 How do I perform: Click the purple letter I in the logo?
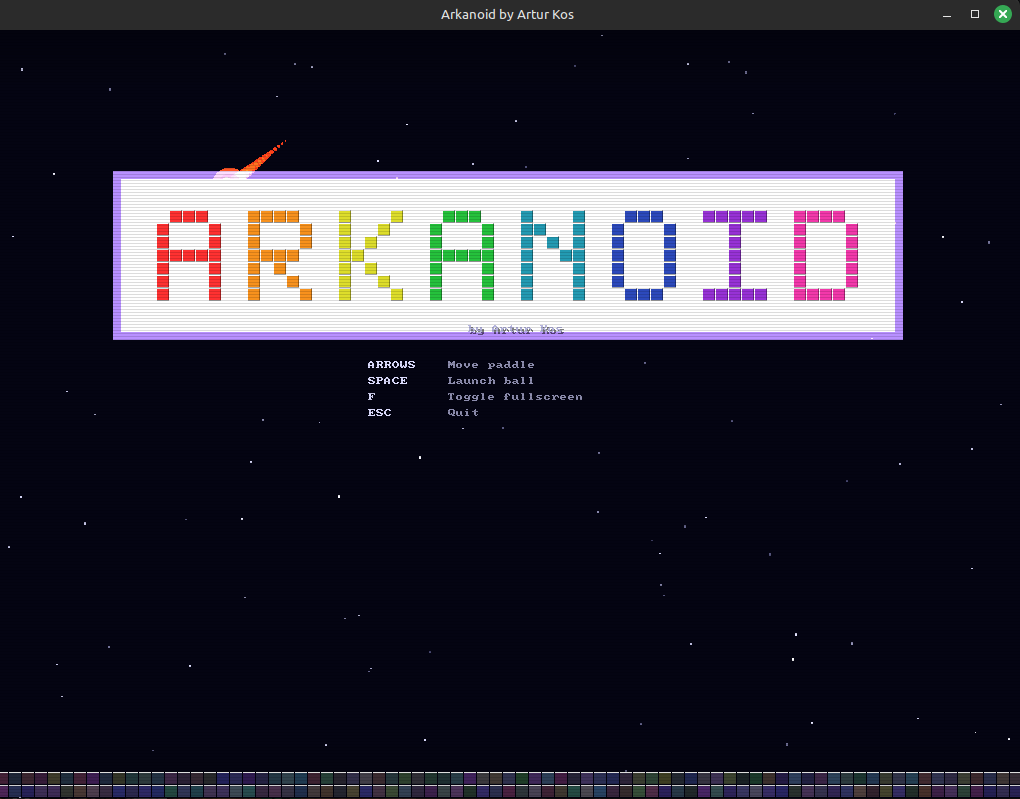733,253
